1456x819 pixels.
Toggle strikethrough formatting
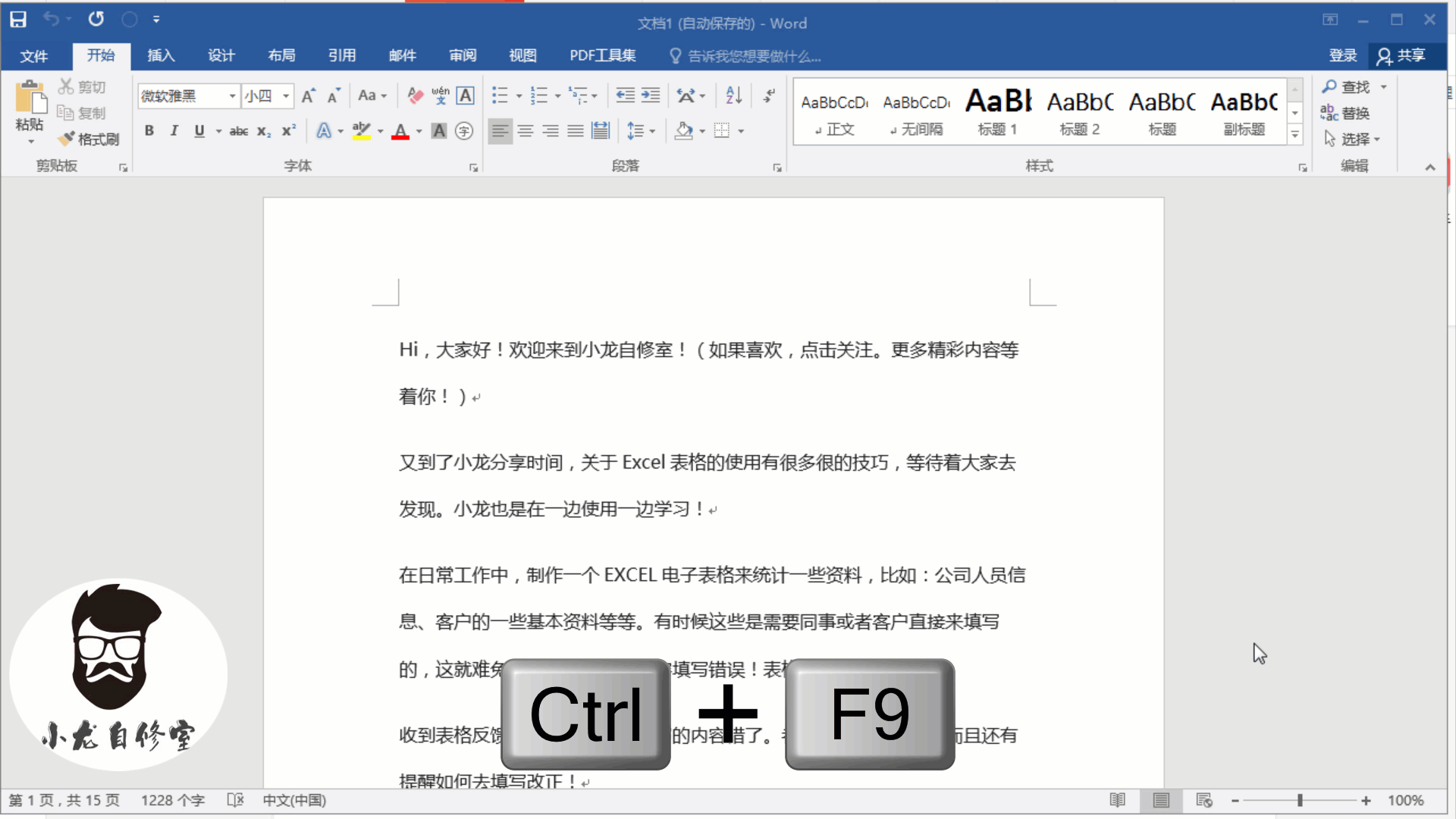[x=238, y=130]
